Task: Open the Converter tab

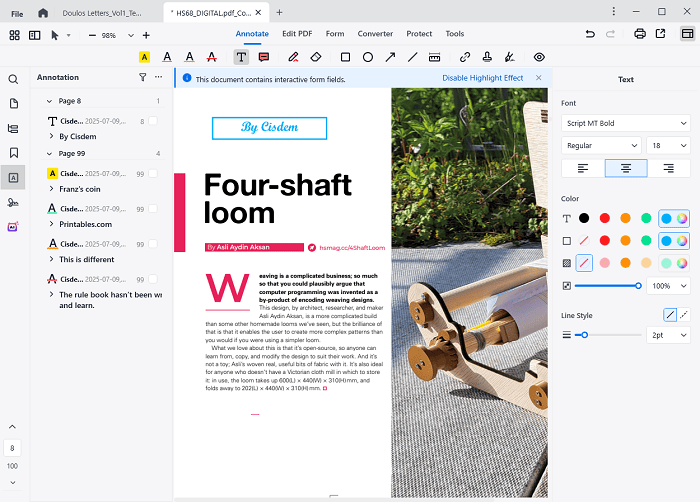Action: click(x=375, y=34)
